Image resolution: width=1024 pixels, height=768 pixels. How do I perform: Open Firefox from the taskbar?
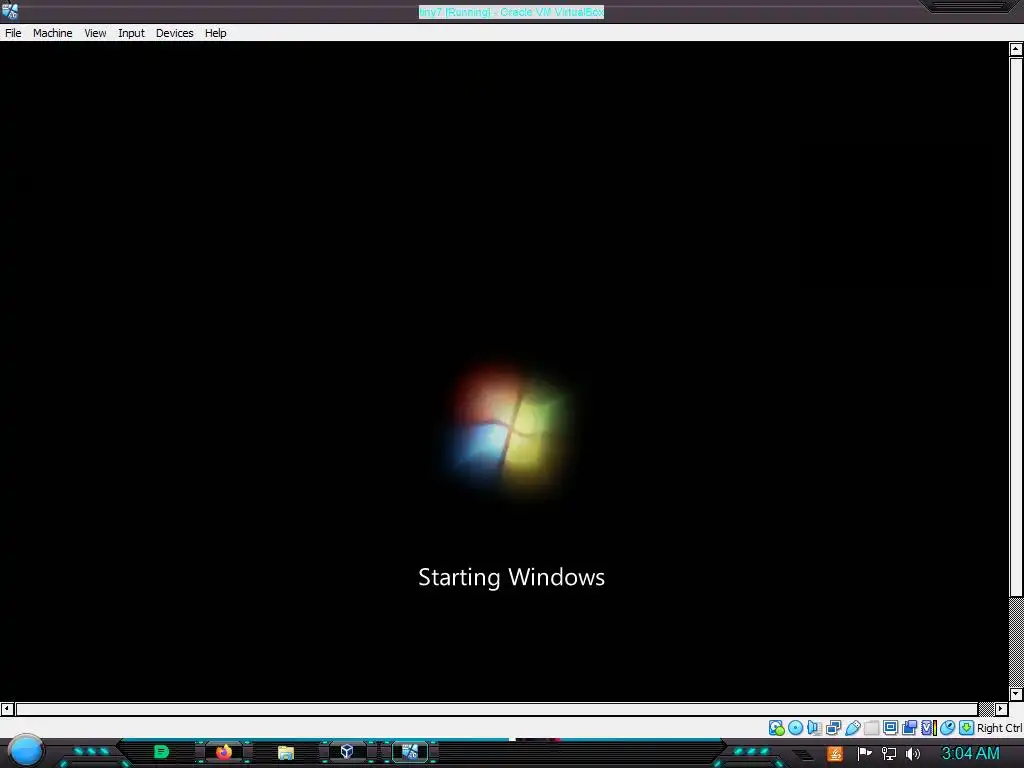tap(224, 752)
